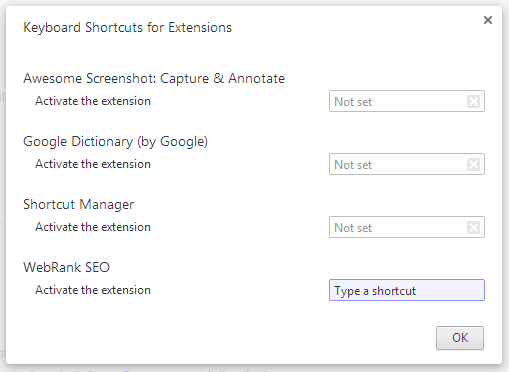Click the WebRank SEO 'Type a shortcut' field
The height and width of the screenshot is (372, 509).
coord(407,290)
